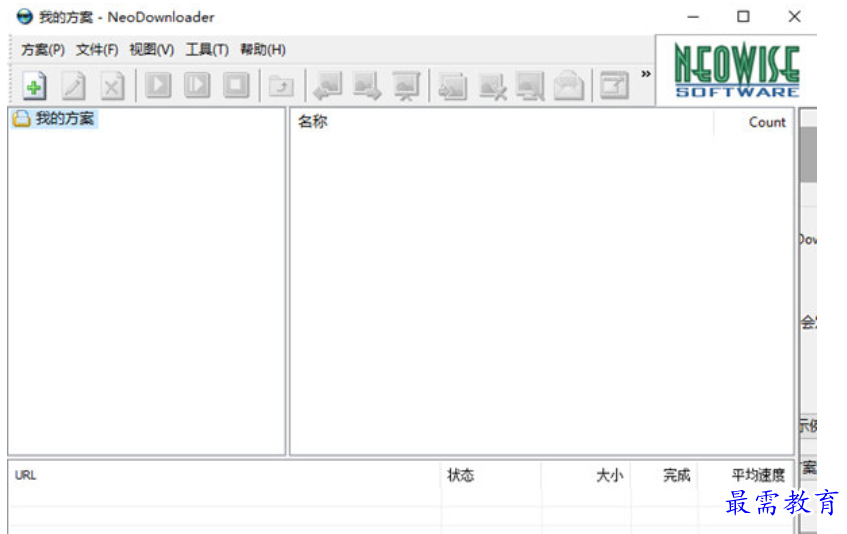Click the play-with-bar start icon

tap(197, 85)
